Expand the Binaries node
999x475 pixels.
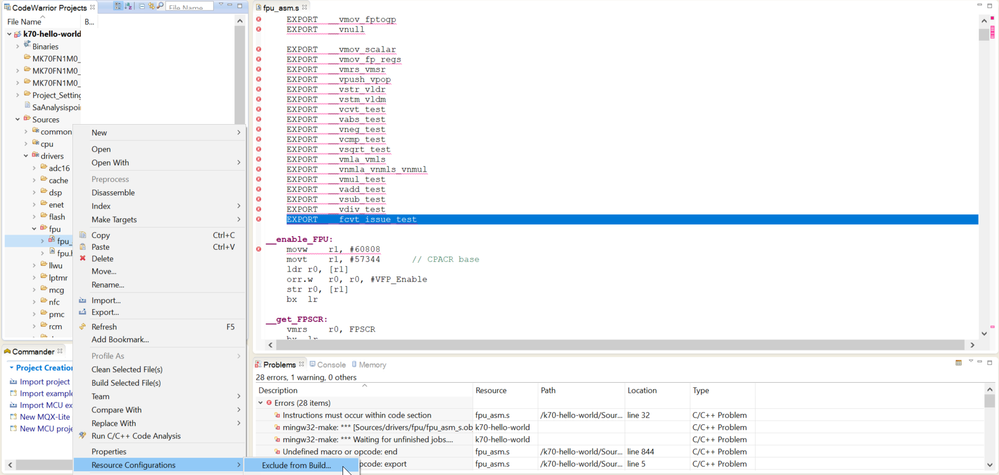17,46
